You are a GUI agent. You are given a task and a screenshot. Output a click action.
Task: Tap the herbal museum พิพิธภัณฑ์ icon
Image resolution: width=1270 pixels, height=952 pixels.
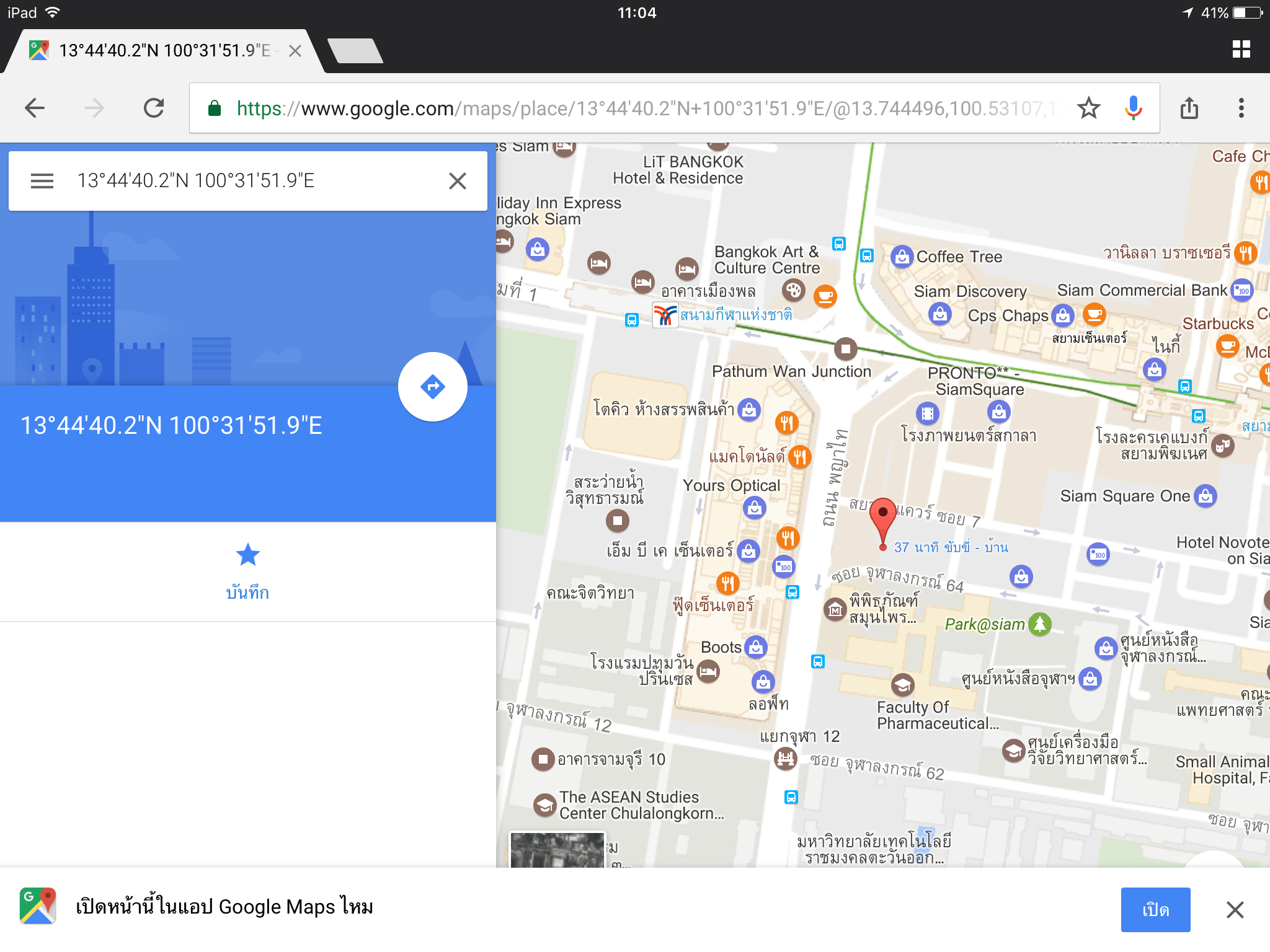(x=835, y=609)
